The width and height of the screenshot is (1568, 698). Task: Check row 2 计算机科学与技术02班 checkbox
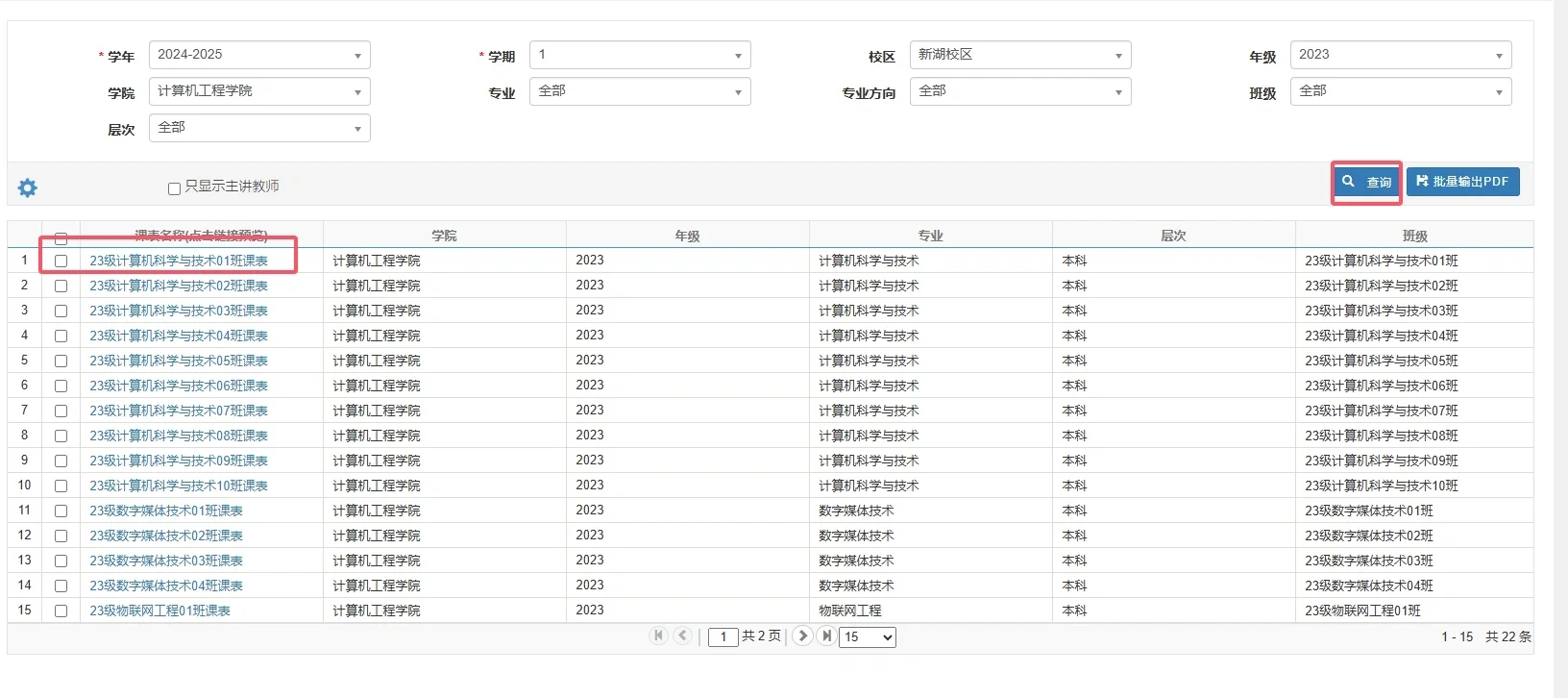pyautogui.click(x=61, y=286)
